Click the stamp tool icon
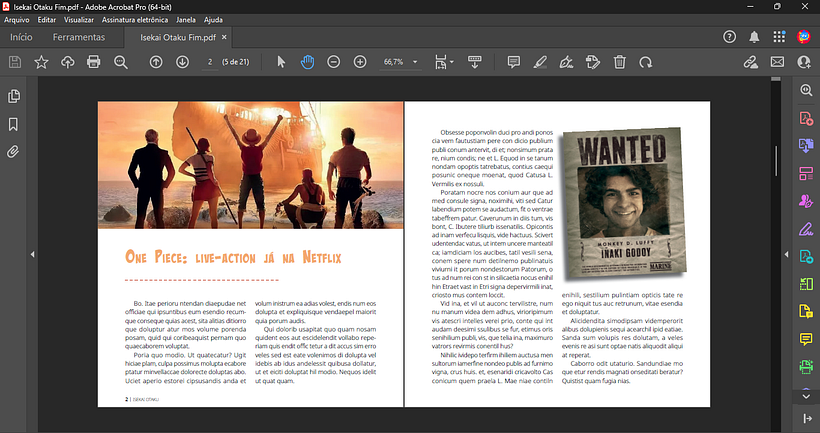The height and width of the screenshot is (433, 820). [x=593, y=62]
